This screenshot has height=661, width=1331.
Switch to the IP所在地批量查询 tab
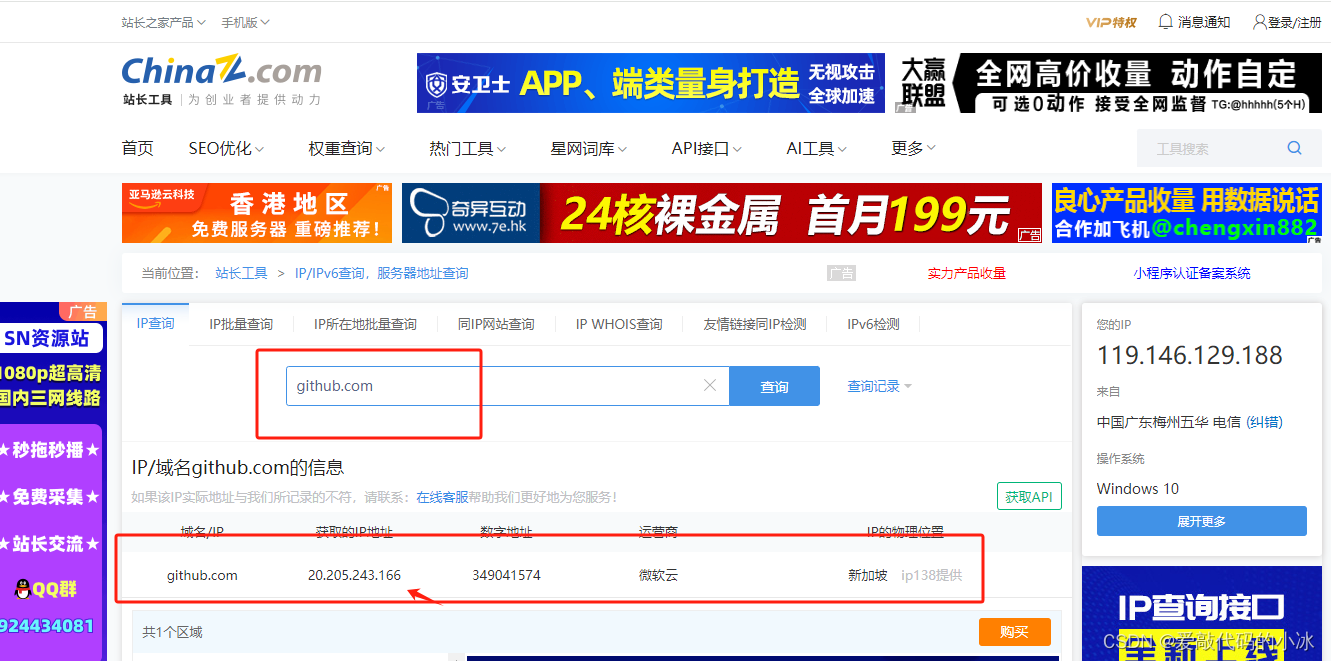[x=365, y=324]
